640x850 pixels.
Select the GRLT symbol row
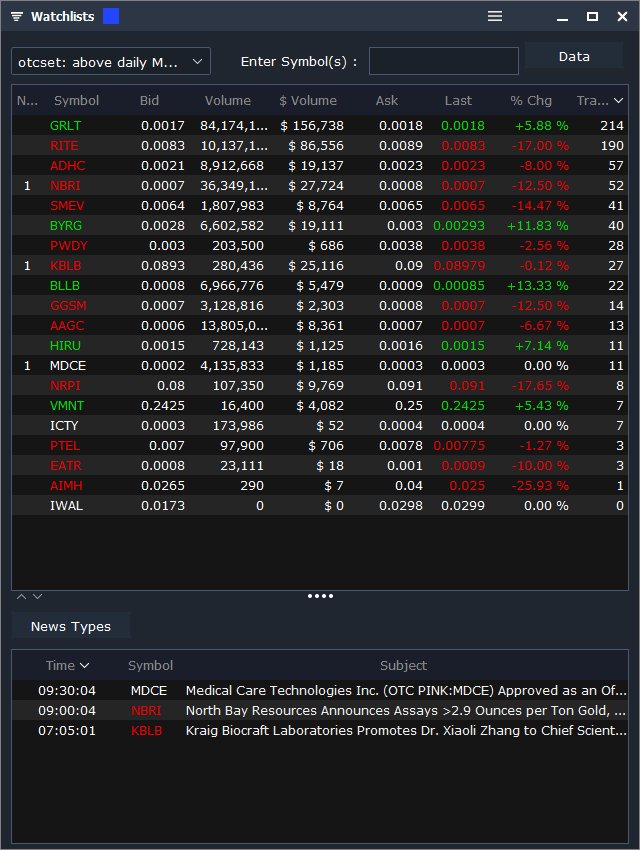[x=320, y=126]
